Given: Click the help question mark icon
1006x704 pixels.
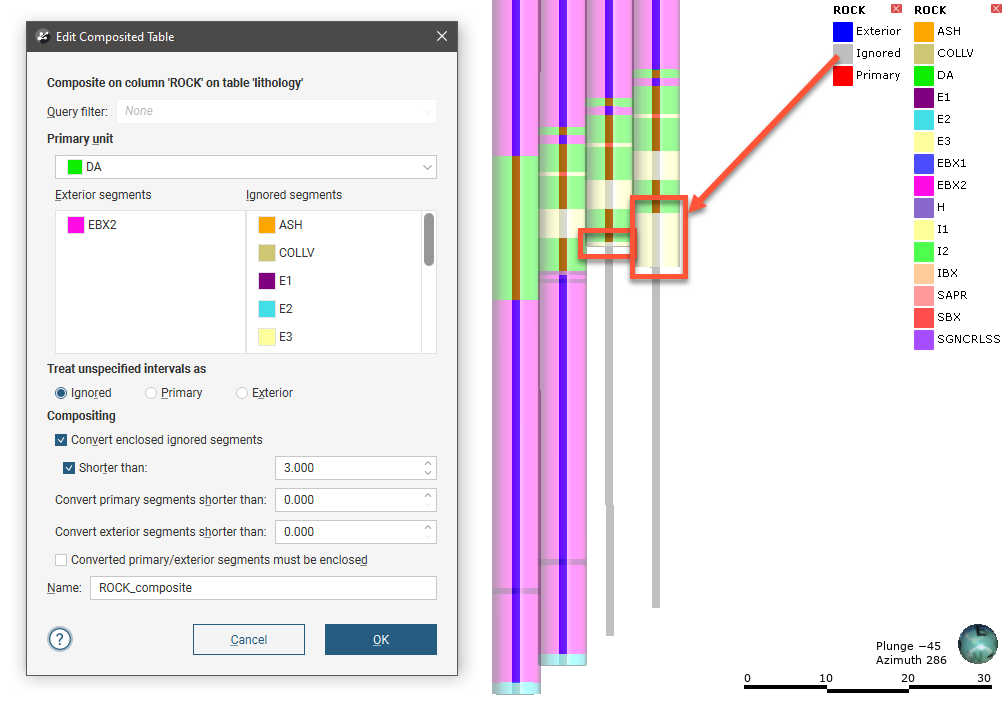Looking at the screenshot, I should click(60, 639).
